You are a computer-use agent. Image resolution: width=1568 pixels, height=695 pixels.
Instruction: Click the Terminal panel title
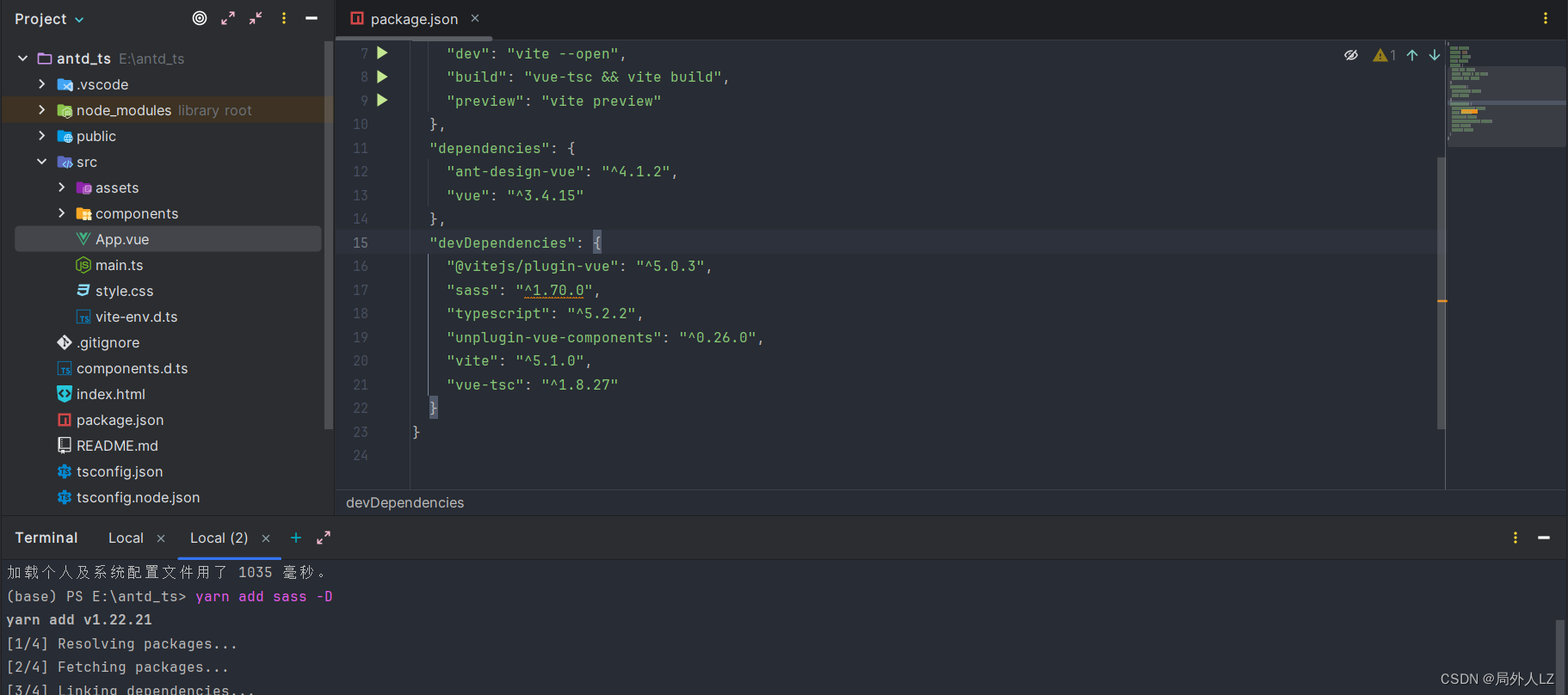(x=46, y=538)
